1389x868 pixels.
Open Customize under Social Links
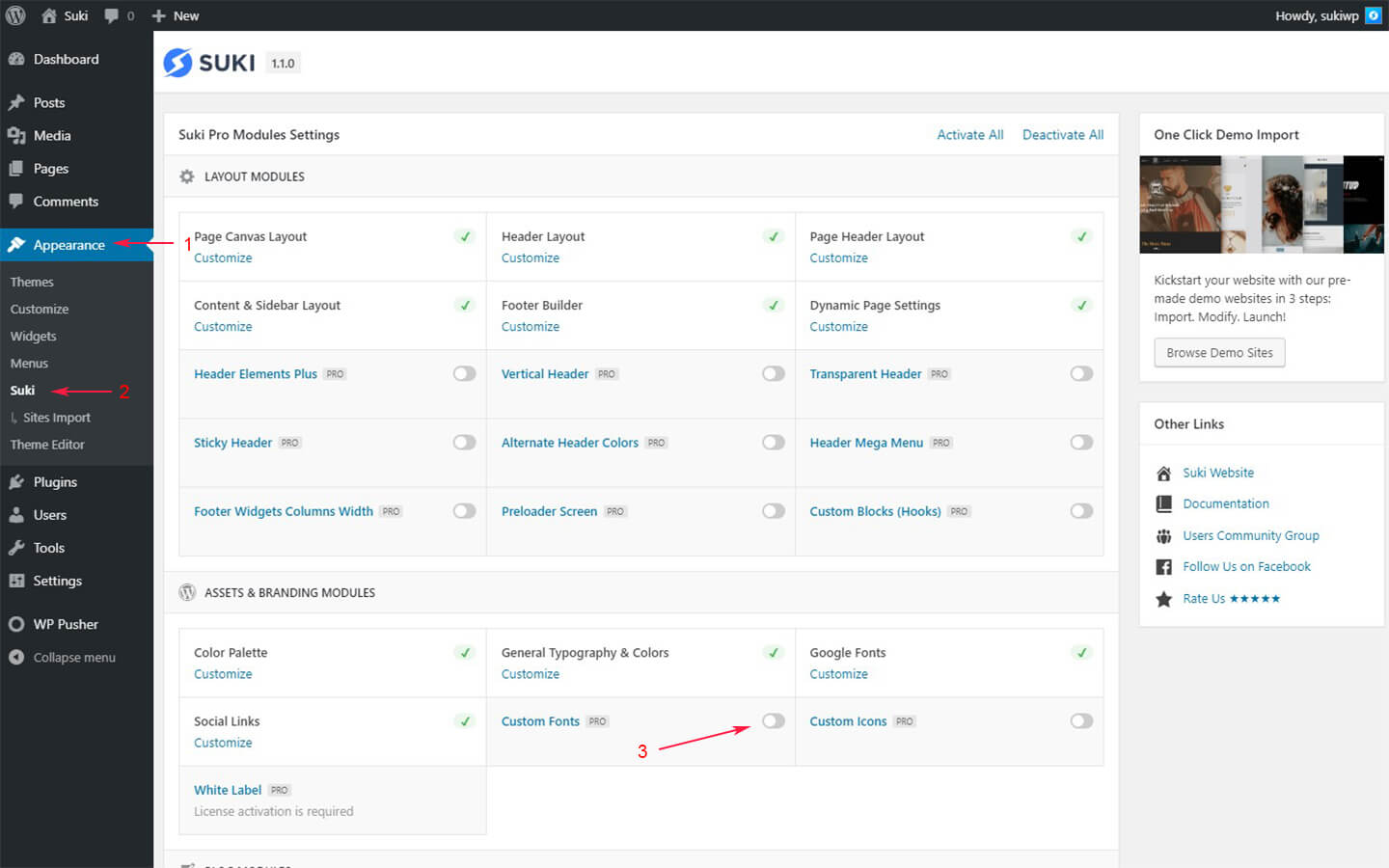point(223,742)
